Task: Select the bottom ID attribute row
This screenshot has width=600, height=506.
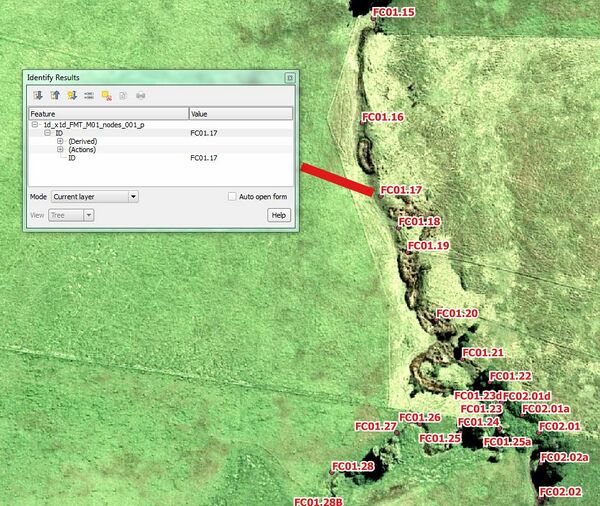Action: pos(72,158)
